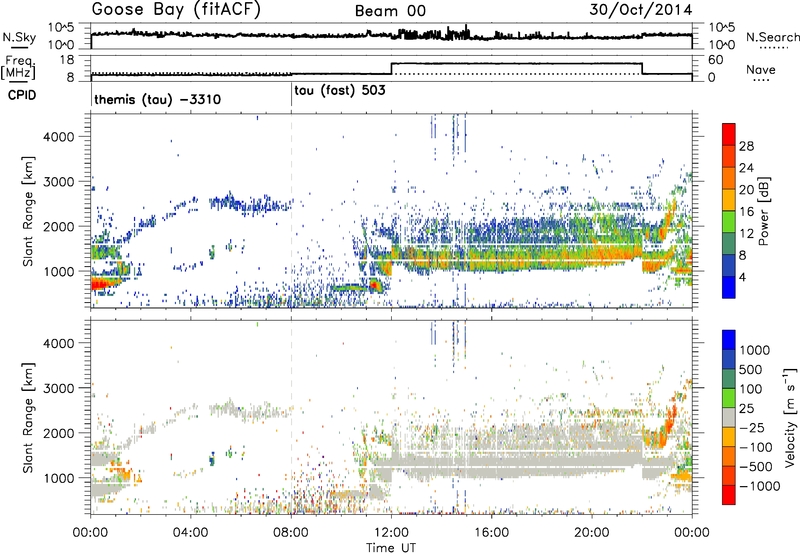
Task: Select the Power [dB] color bar title
Action: [x=763, y=211]
